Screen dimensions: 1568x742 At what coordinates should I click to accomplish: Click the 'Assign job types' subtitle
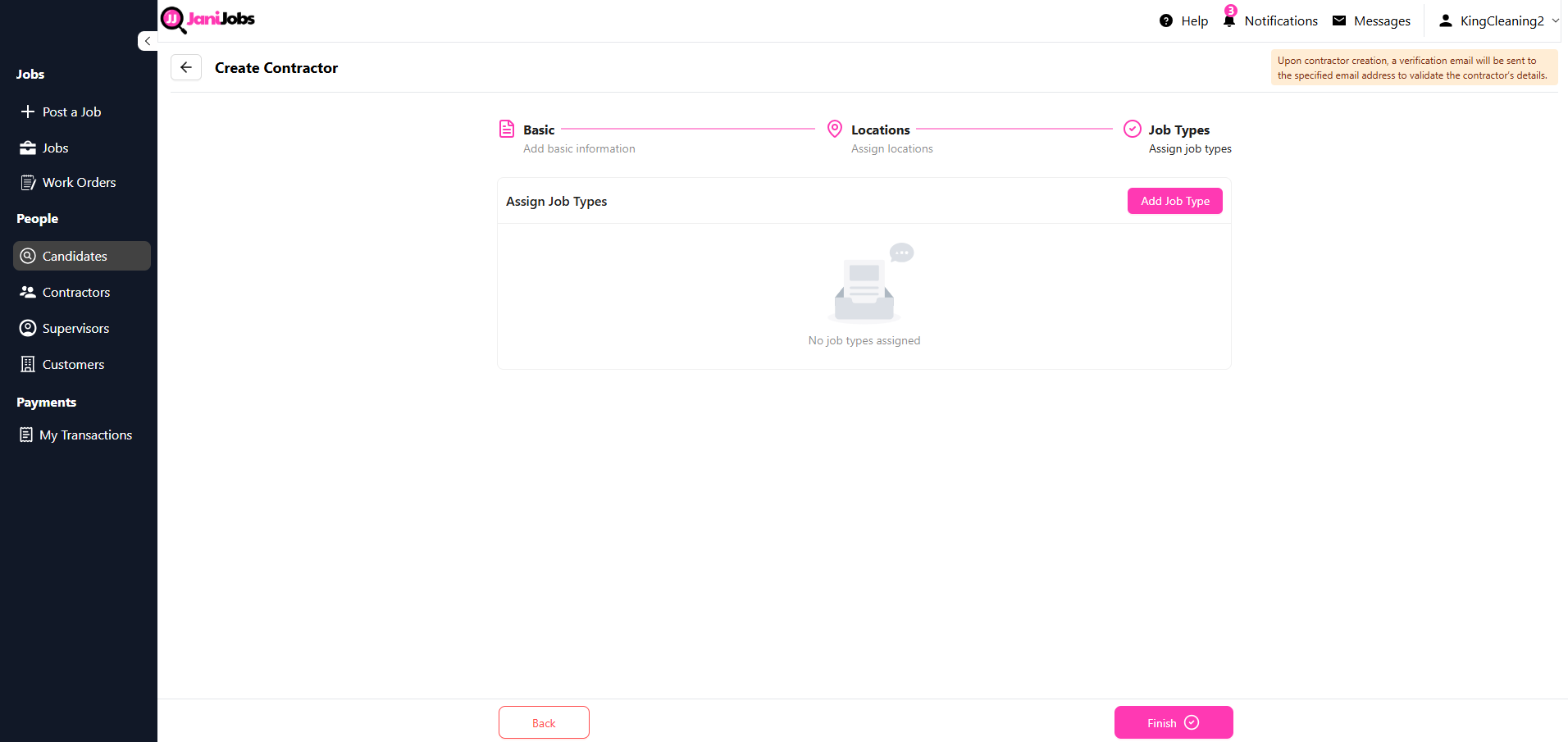1190,148
